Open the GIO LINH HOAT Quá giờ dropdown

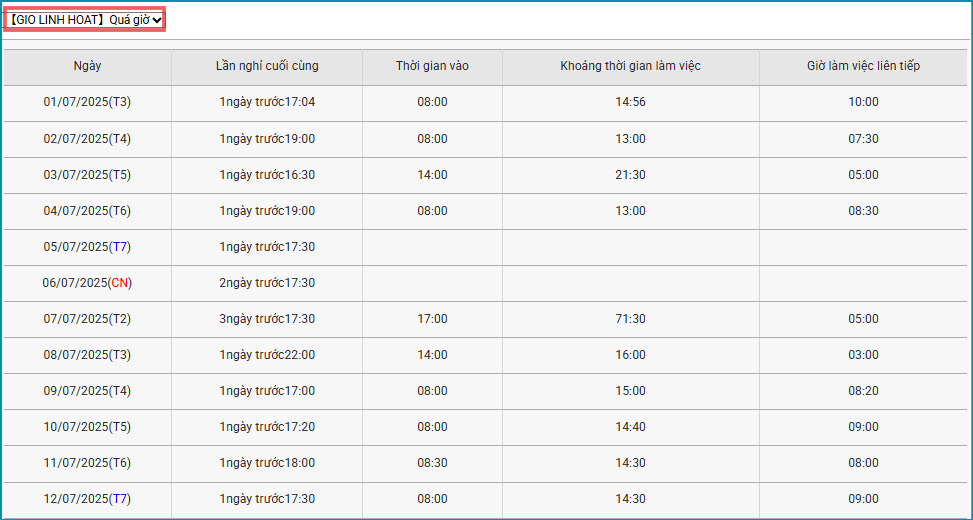click(x=86, y=20)
